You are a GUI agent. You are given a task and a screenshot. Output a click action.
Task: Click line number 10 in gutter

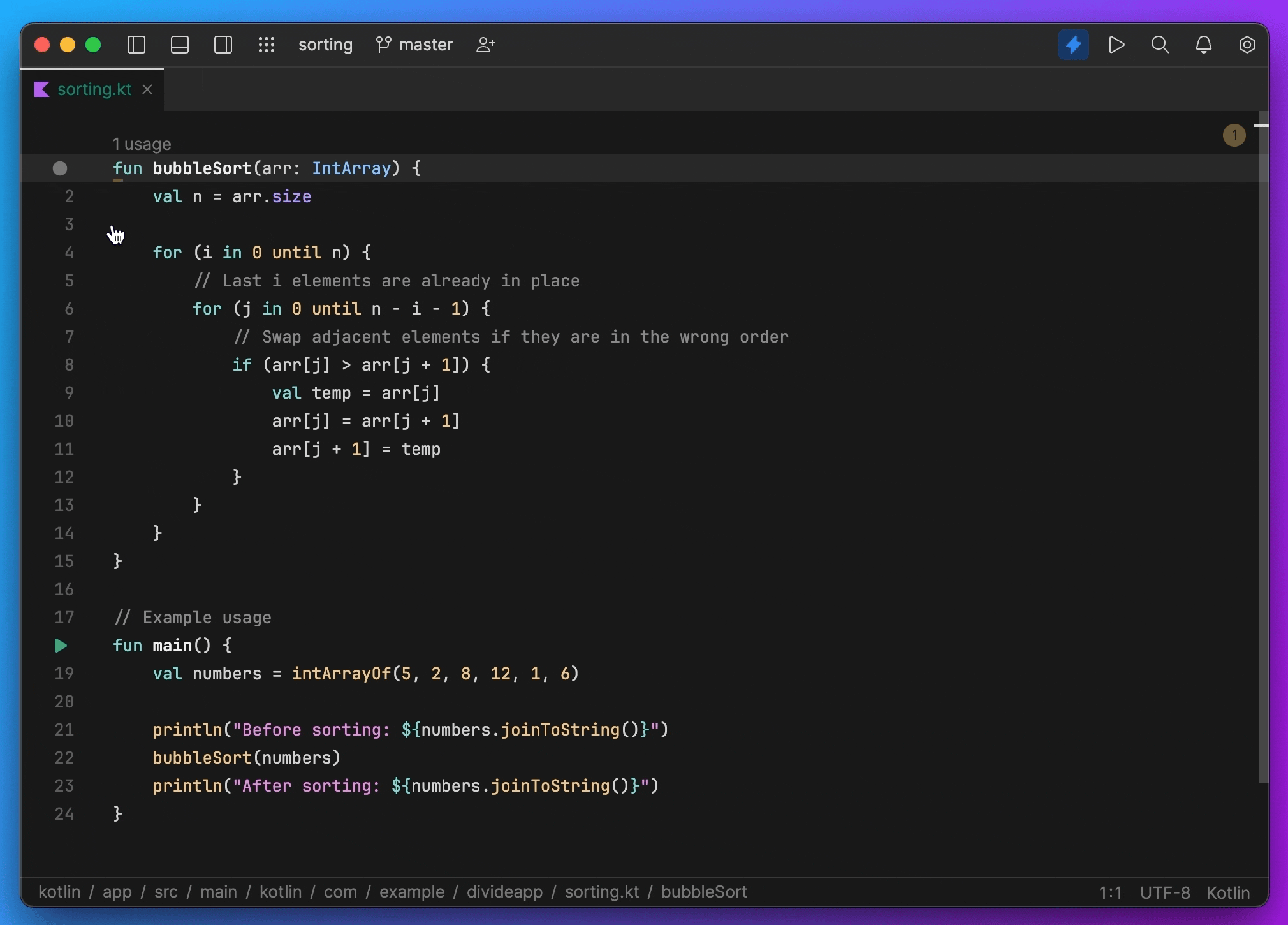pos(64,421)
